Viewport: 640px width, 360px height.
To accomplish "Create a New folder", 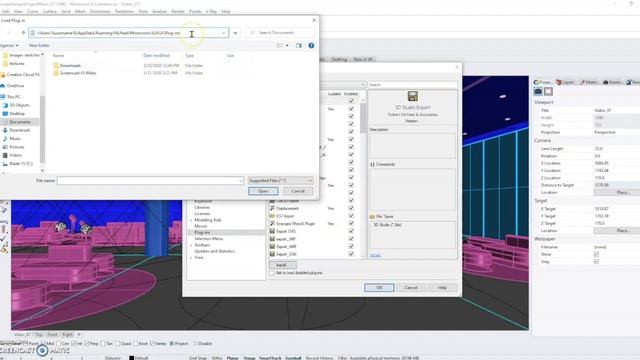I will coord(39,45).
